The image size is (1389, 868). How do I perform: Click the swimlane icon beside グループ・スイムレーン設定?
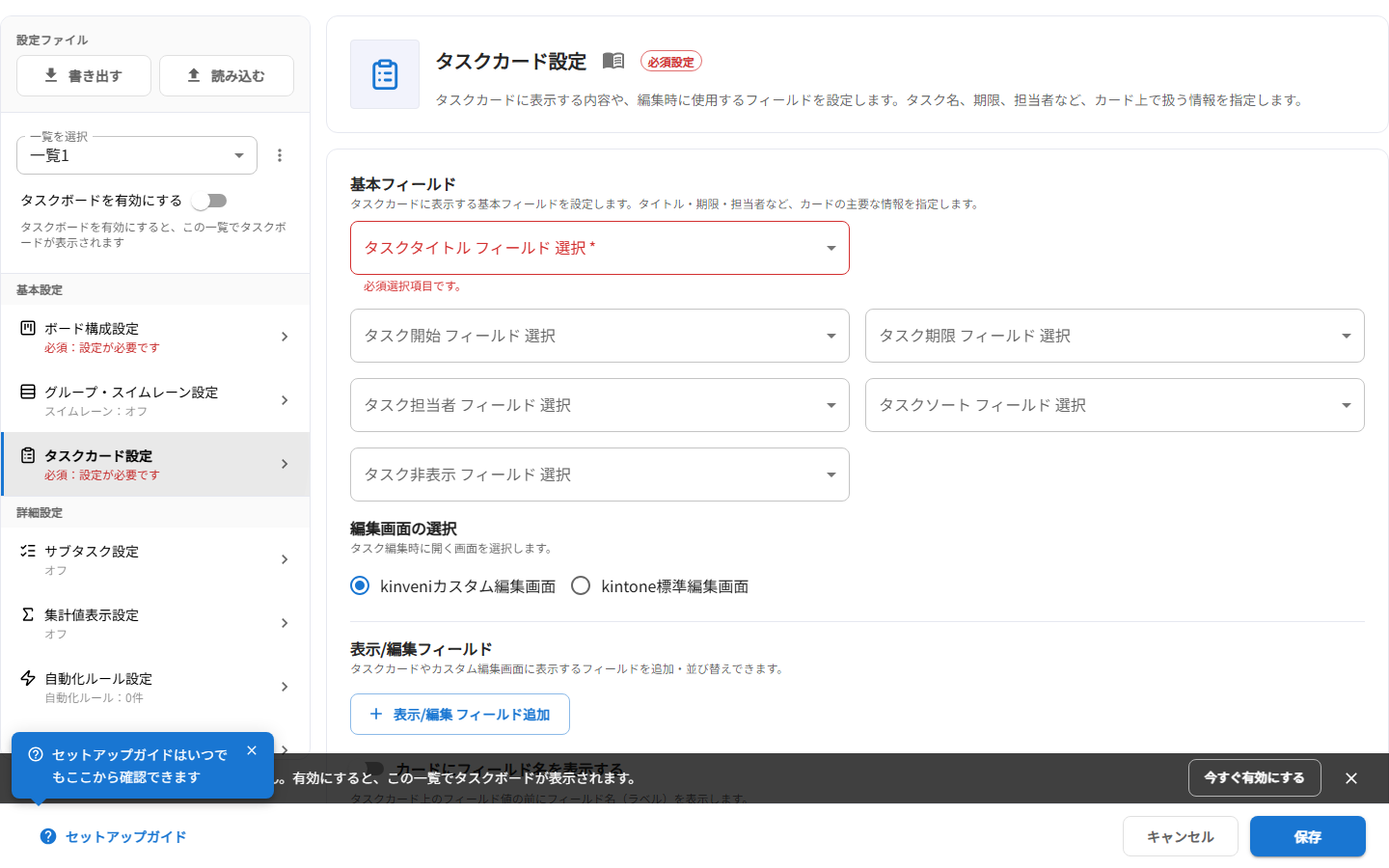coord(28,392)
